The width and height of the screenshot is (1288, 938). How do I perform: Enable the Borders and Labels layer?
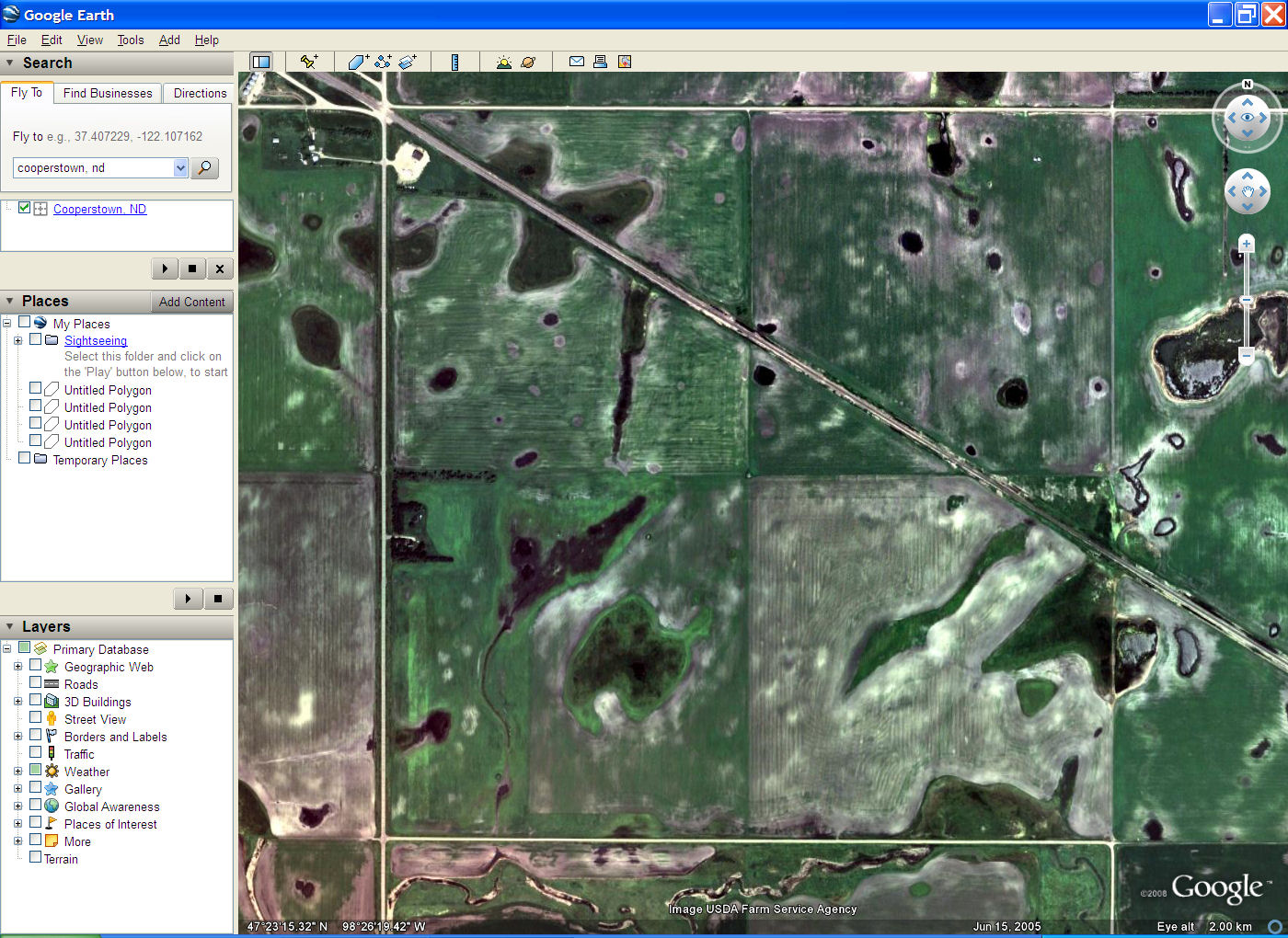(35, 735)
